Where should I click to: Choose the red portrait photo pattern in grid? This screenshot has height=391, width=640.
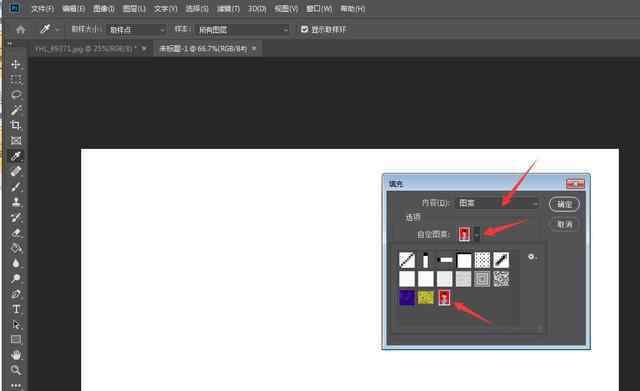(444, 298)
